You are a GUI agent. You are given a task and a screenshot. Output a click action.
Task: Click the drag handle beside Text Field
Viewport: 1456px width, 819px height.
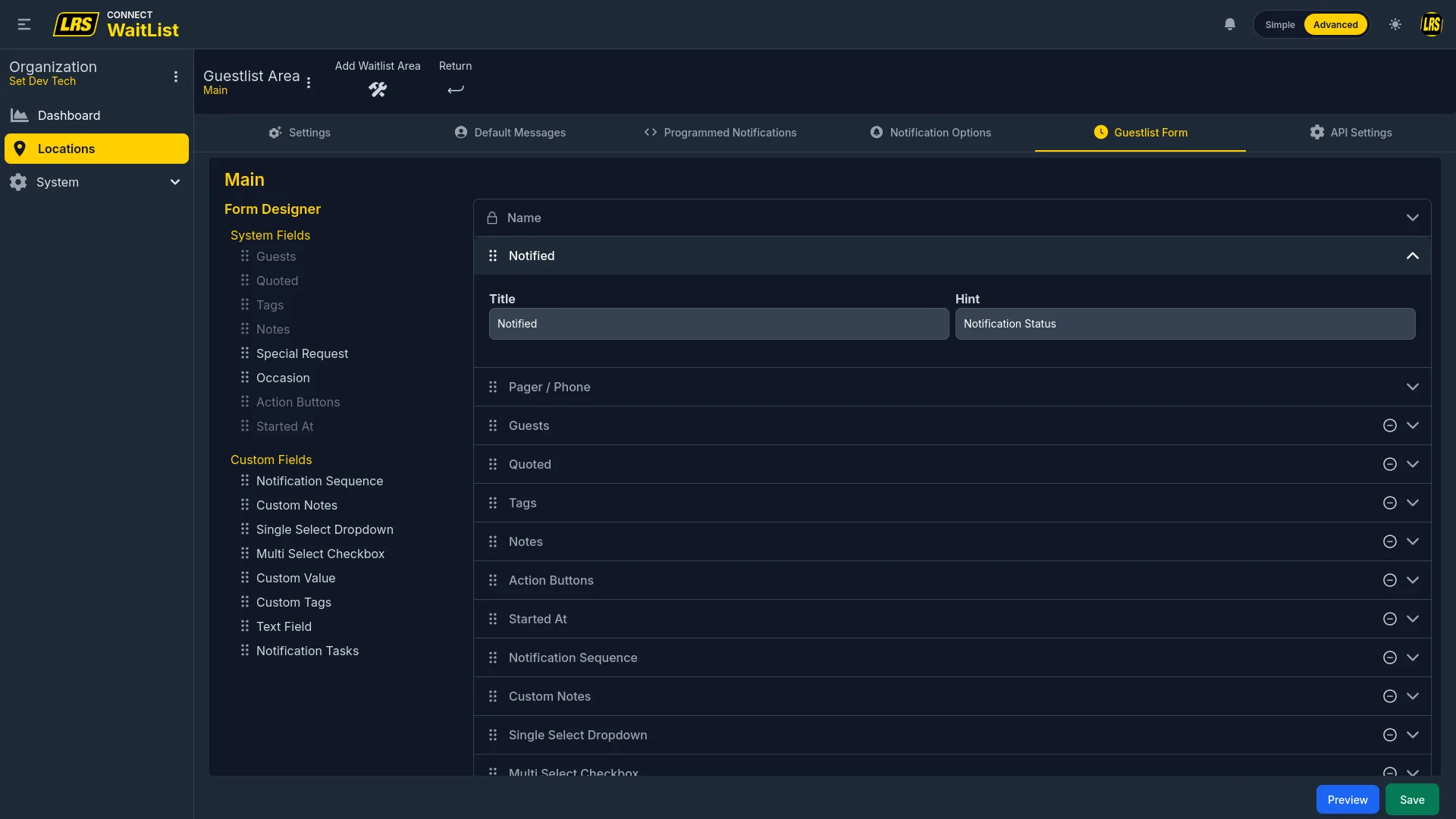(x=245, y=626)
